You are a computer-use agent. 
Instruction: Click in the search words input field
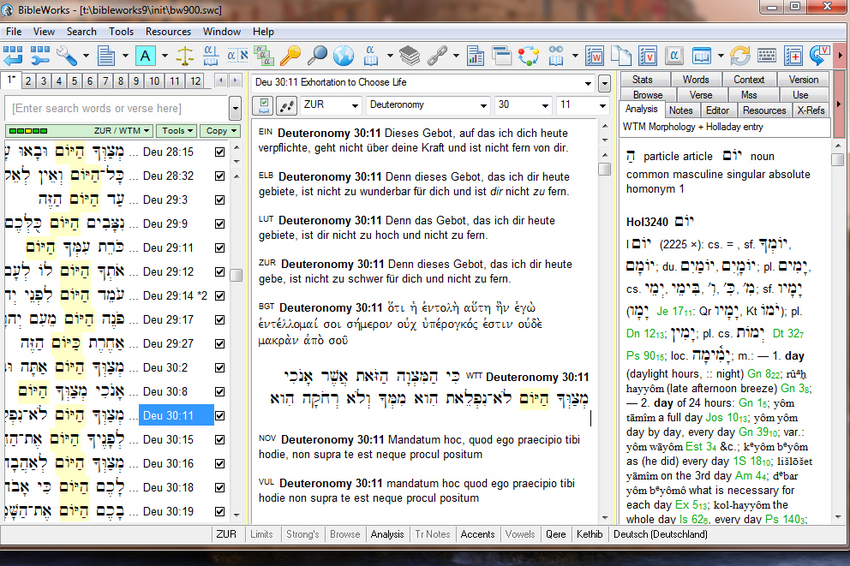[x=117, y=108]
